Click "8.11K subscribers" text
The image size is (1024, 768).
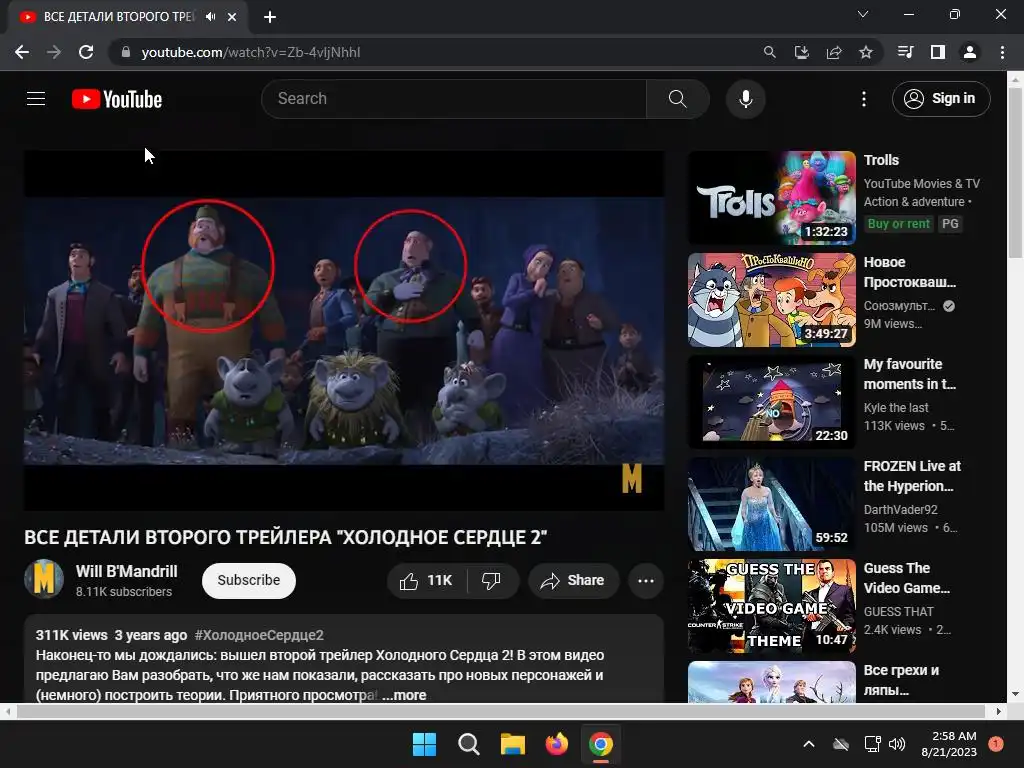pyautogui.click(x=124, y=592)
